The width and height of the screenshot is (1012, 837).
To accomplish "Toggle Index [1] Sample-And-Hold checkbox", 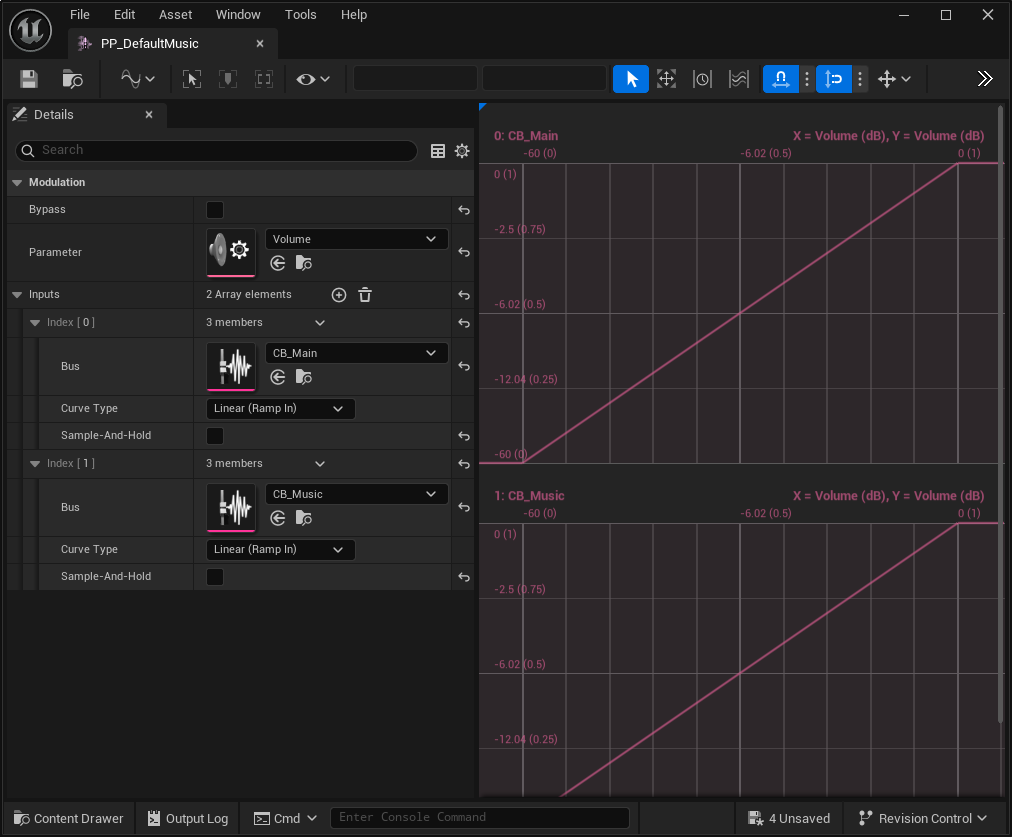I will tap(215, 577).
